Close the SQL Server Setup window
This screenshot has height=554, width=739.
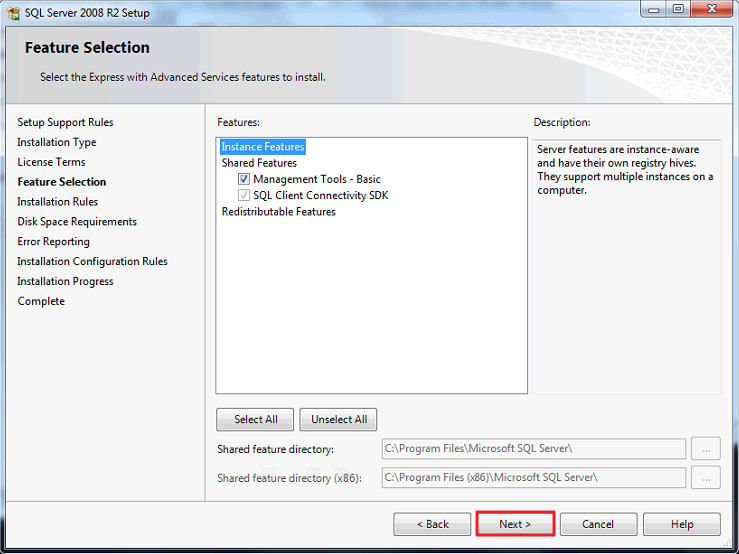[x=712, y=9]
